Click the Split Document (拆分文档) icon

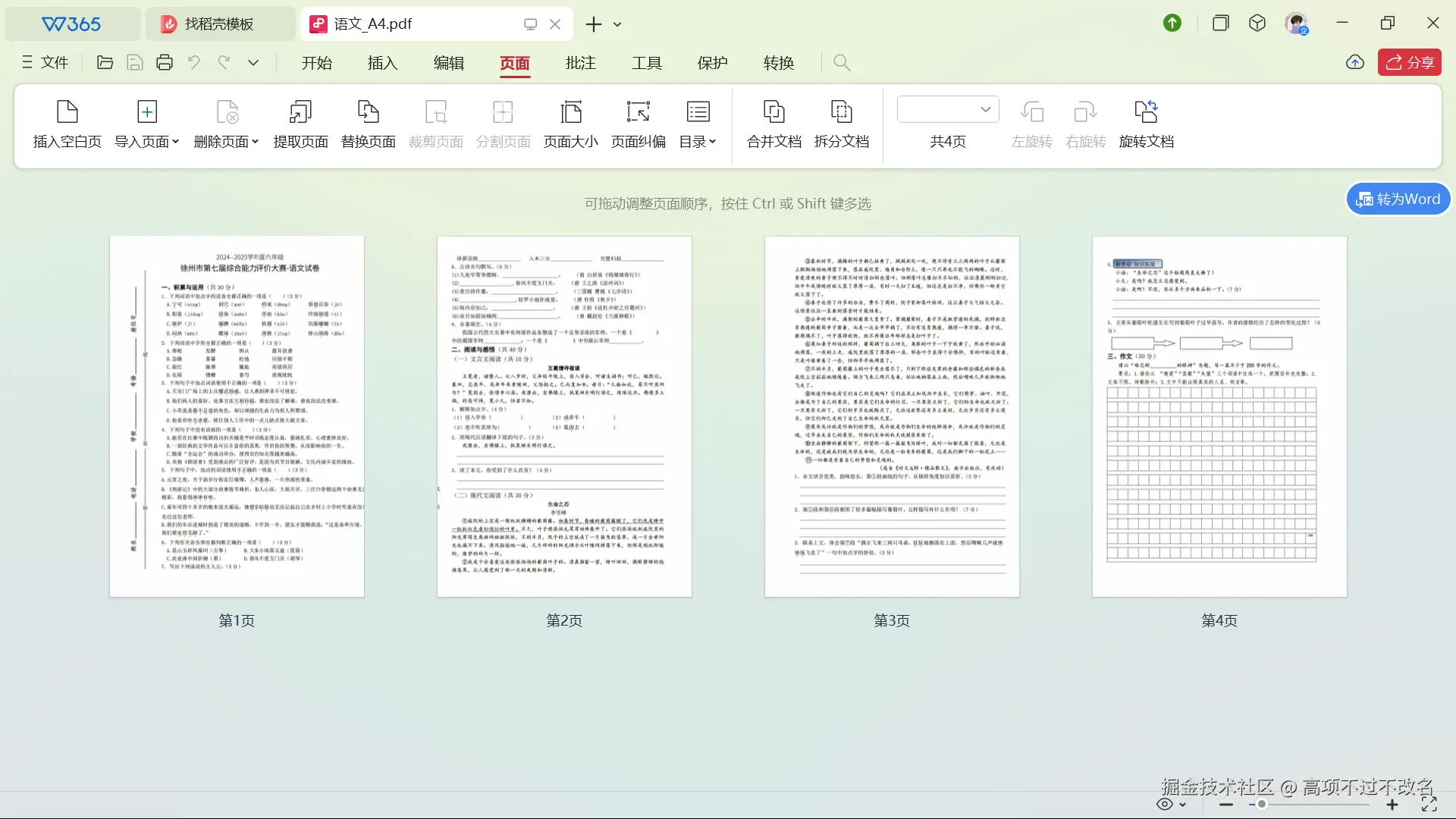[x=841, y=112]
